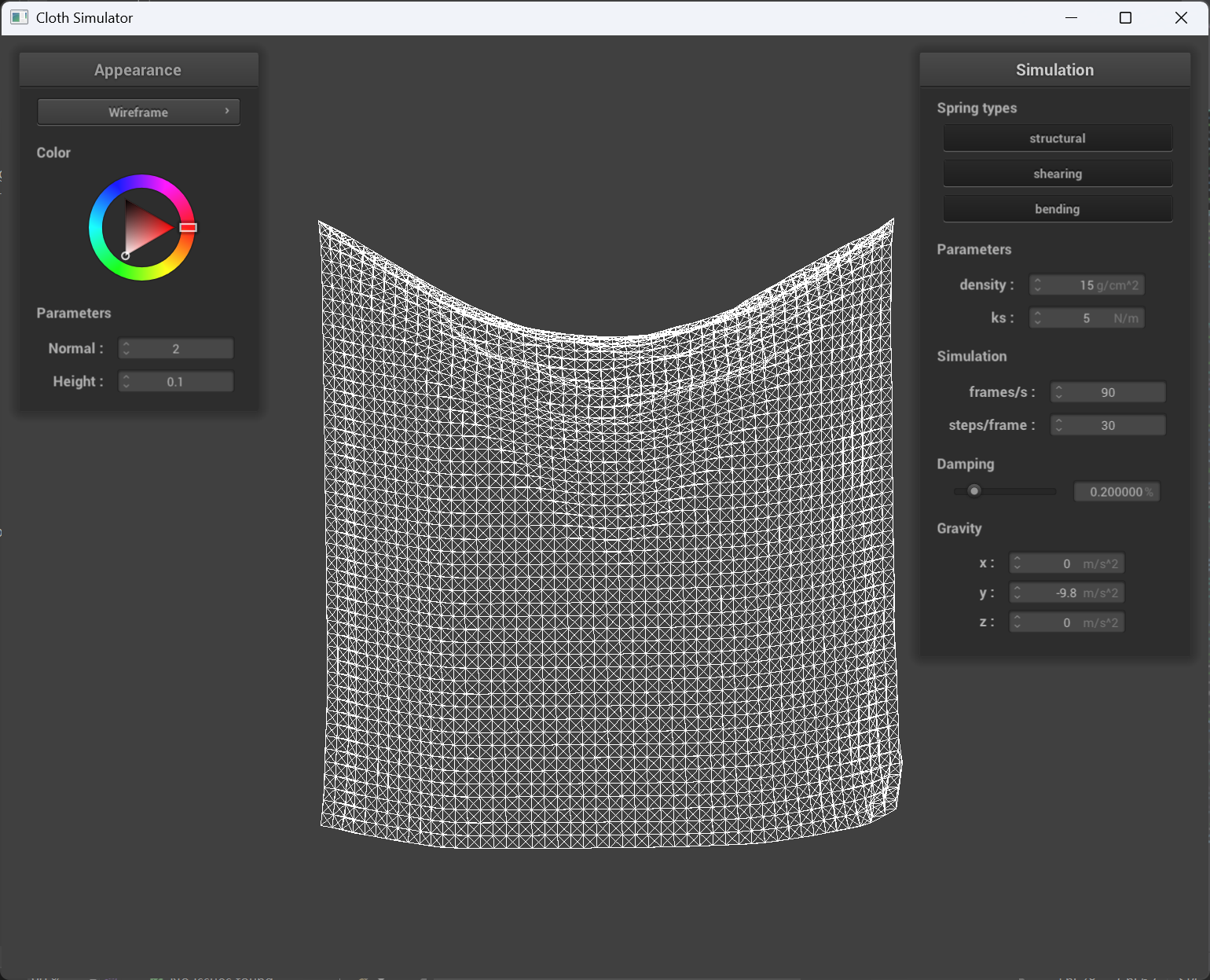Click the 'Damping' section label

click(965, 464)
